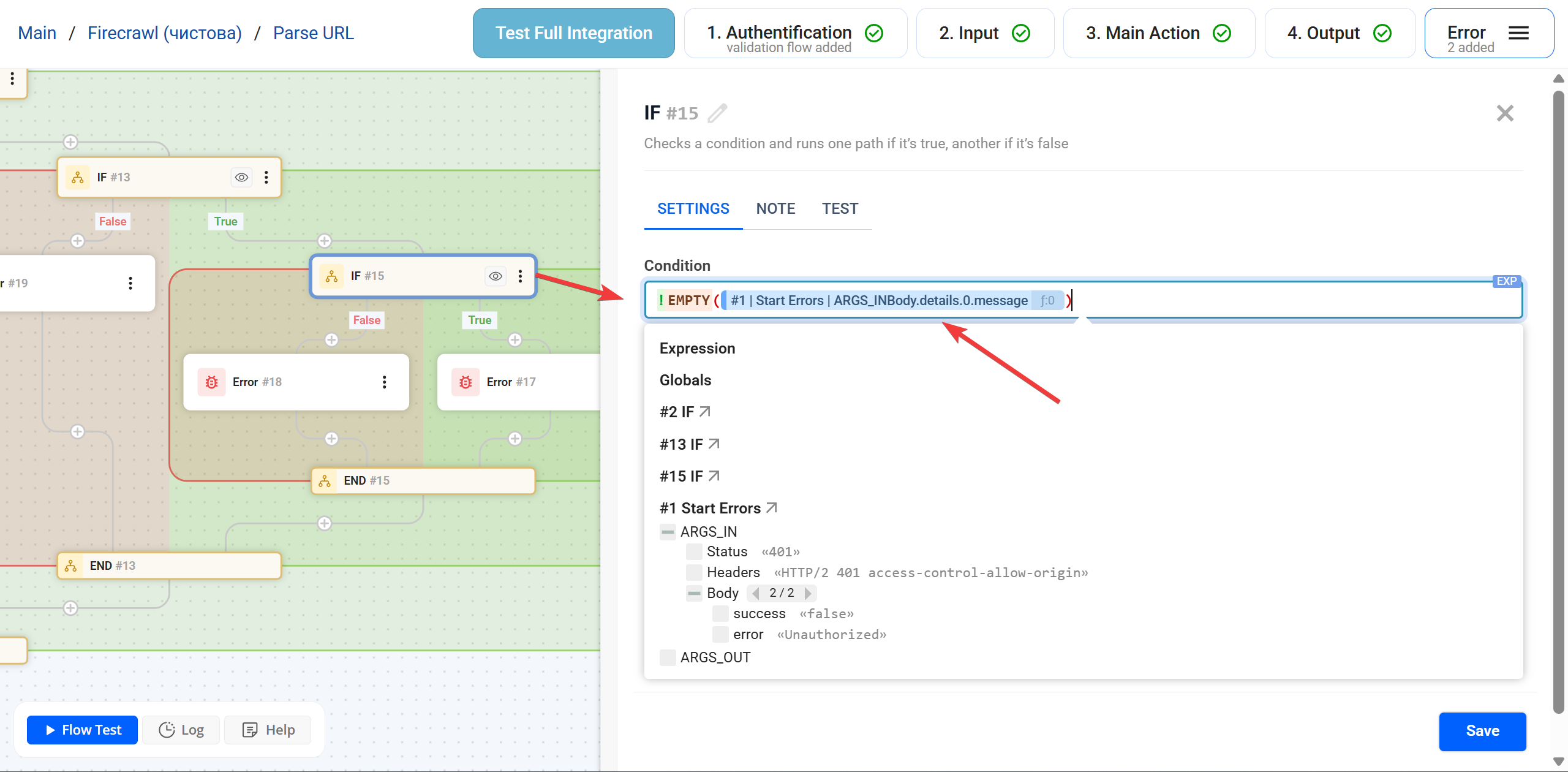Collapse the Body tree node
This screenshot has width=1568, height=772.
(693, 593)
